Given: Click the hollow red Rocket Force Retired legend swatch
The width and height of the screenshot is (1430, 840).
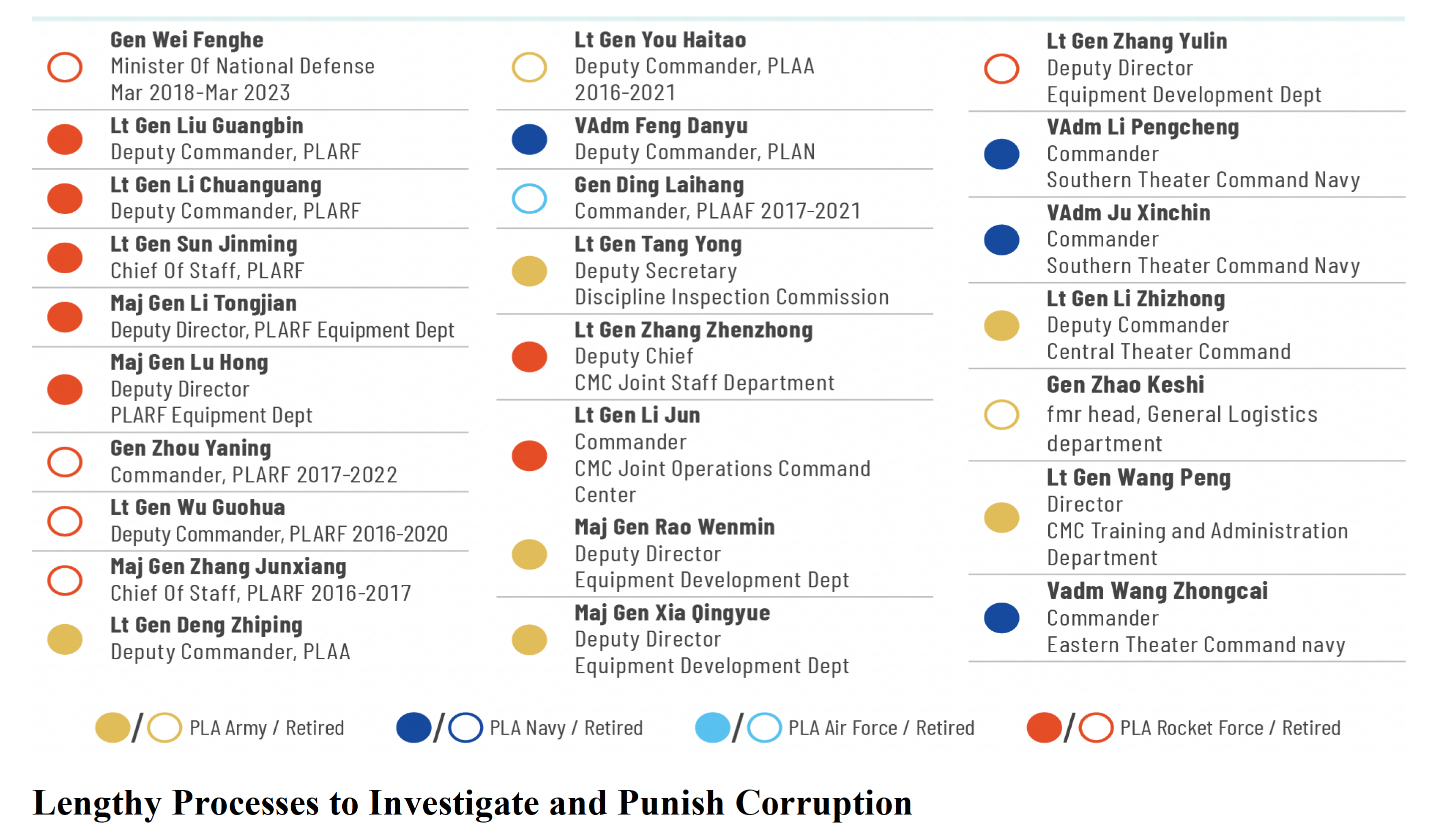Looking at the screenshot, I should 1095,727.
